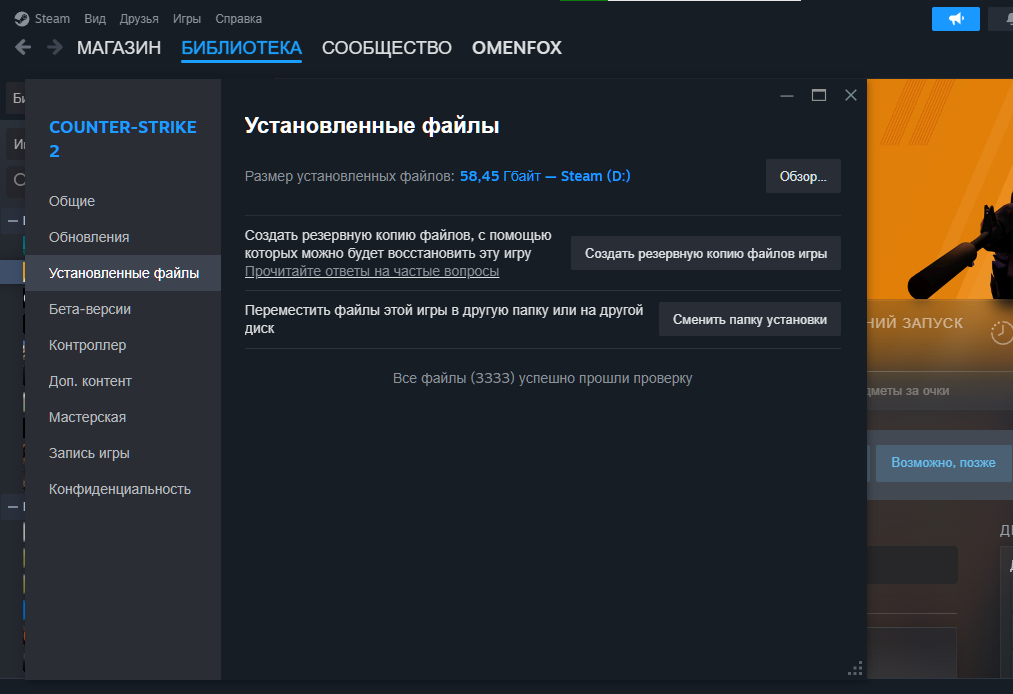Switch to the МАГАЗИН tab

(119, 48)
